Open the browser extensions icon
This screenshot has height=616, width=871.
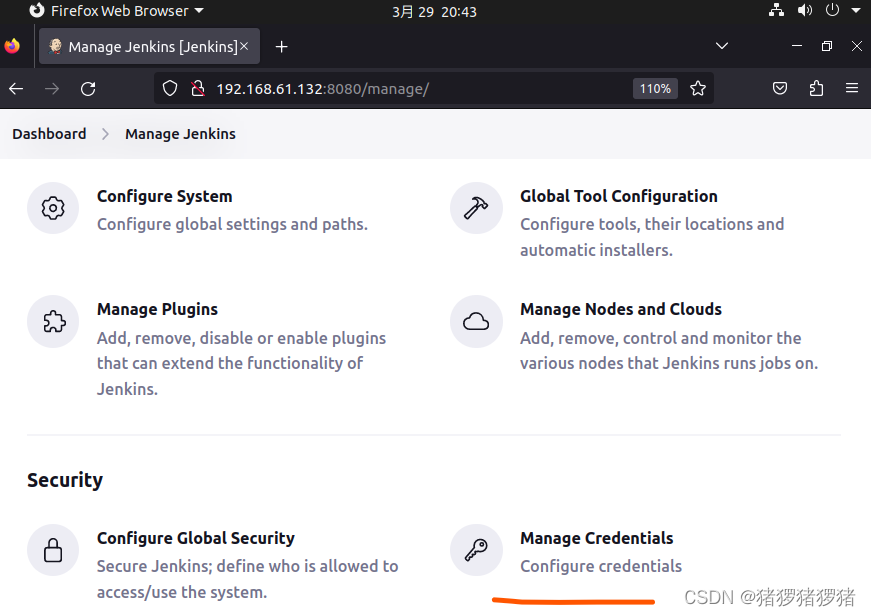[816, 88]
